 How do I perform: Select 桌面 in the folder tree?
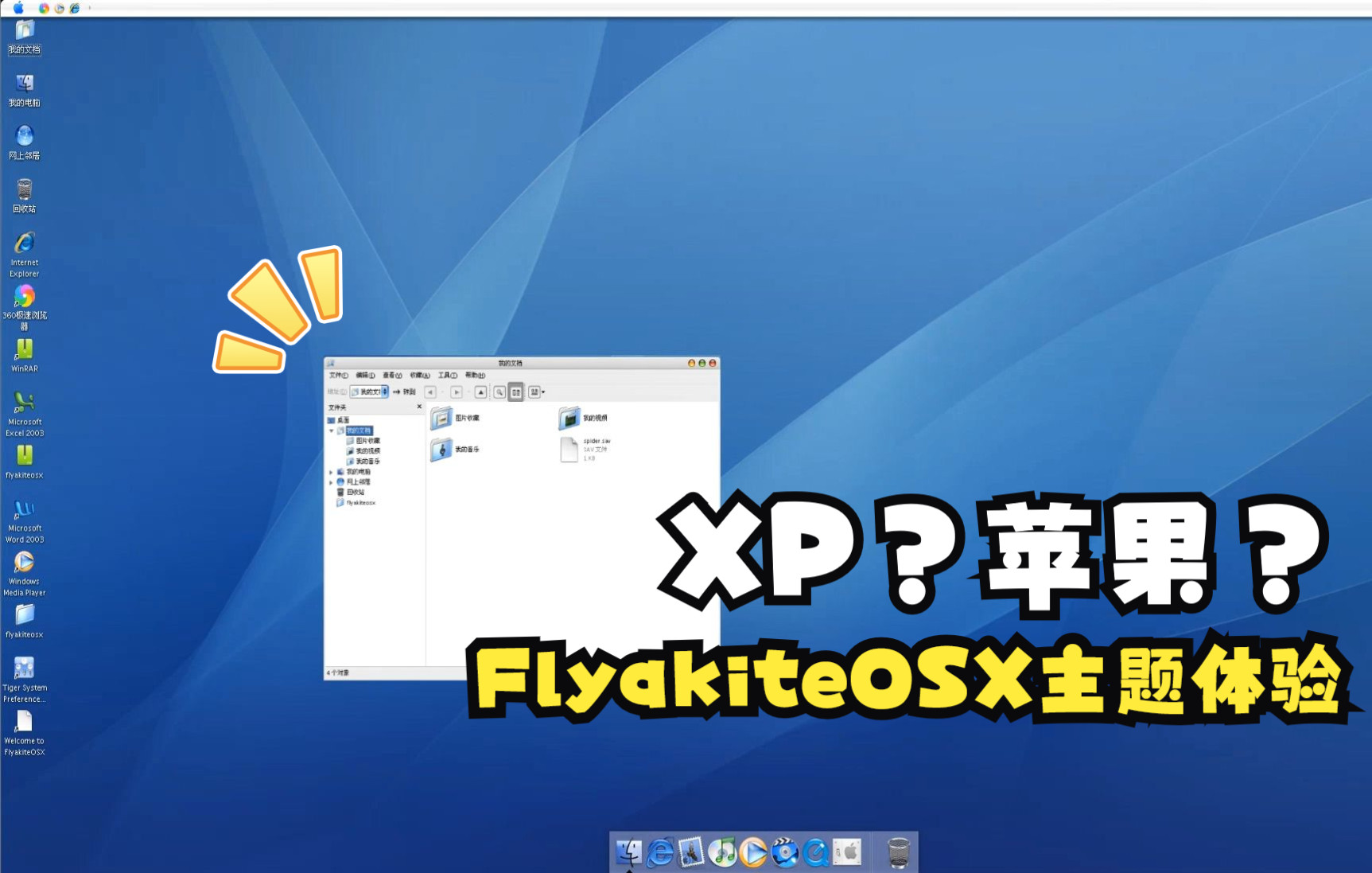[x=338, y=420]
